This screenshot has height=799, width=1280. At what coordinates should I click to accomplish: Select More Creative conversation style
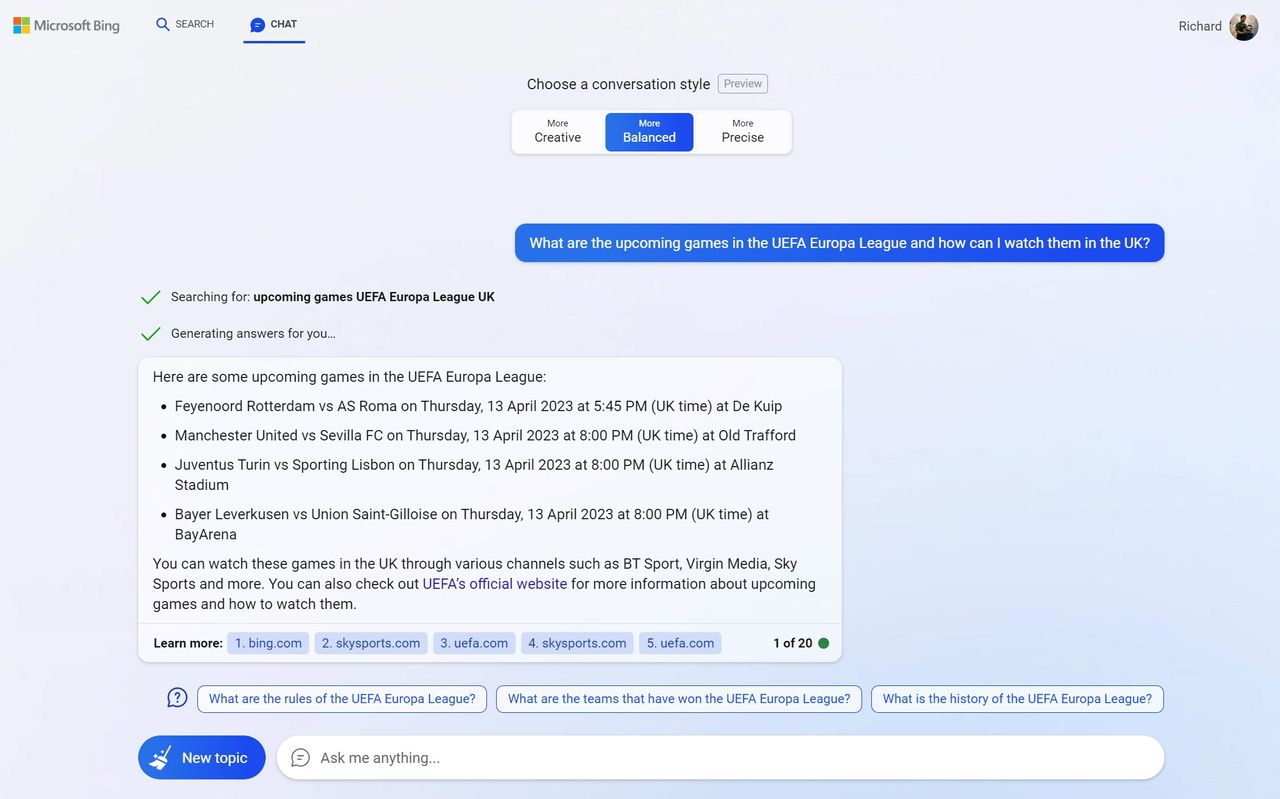[558, 132]
